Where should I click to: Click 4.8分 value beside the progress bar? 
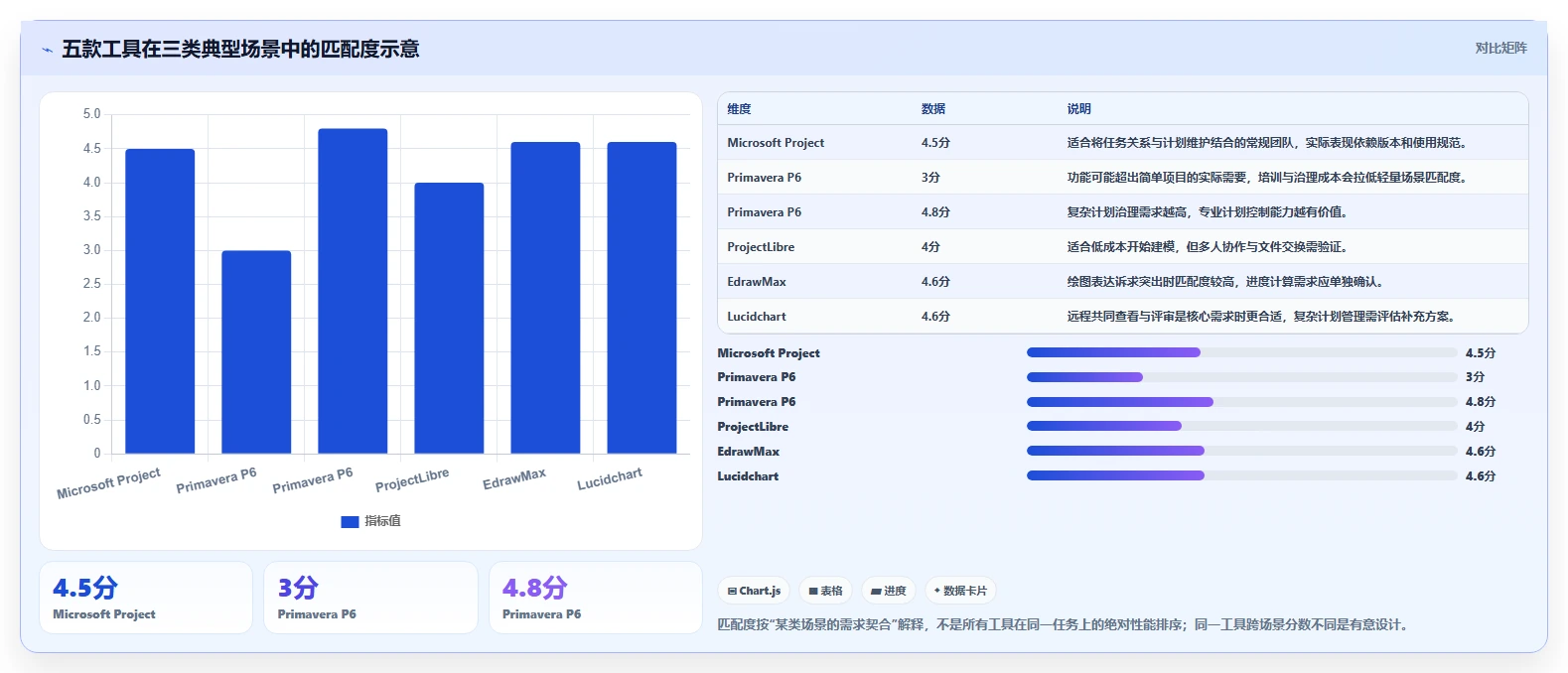pos(1481,402)
